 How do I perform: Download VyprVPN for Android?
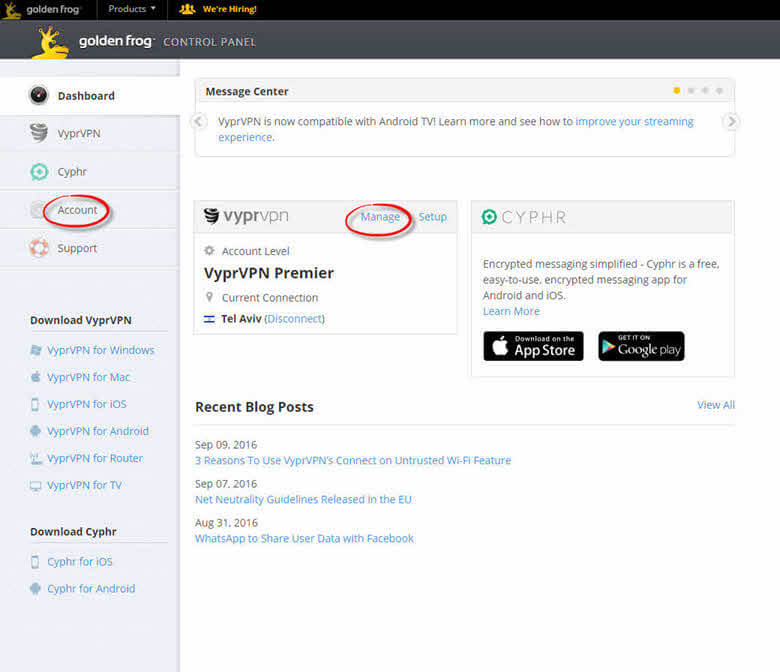coord(98,431)
